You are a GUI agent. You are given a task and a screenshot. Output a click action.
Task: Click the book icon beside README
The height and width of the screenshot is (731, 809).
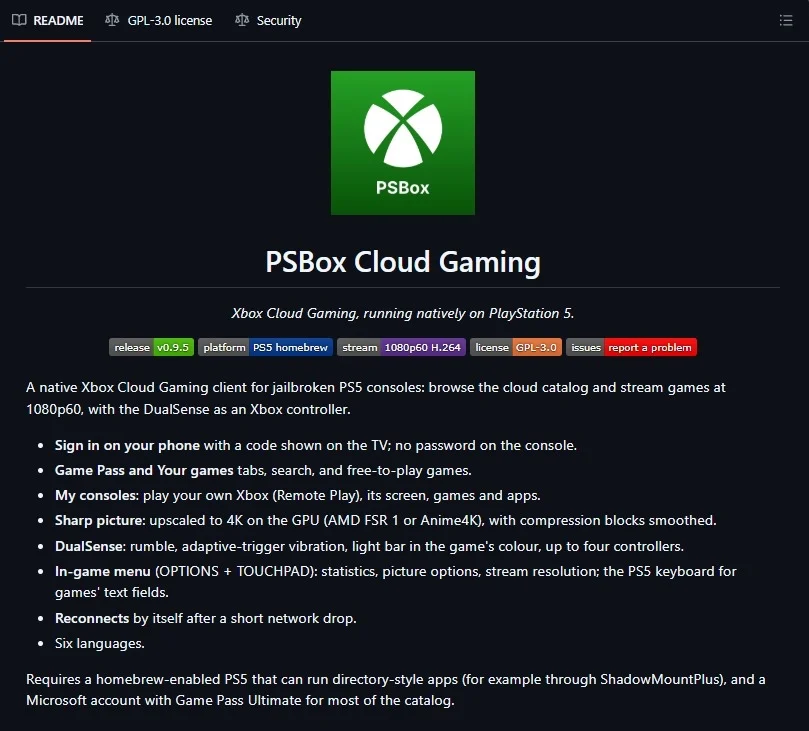(x=19, y=20)
